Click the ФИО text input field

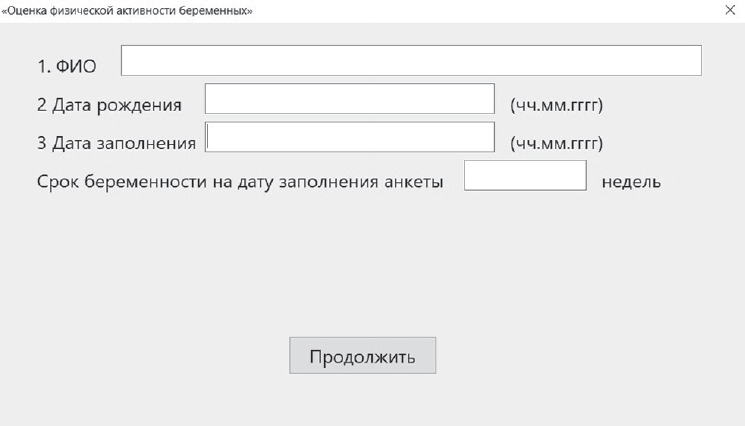411,61
